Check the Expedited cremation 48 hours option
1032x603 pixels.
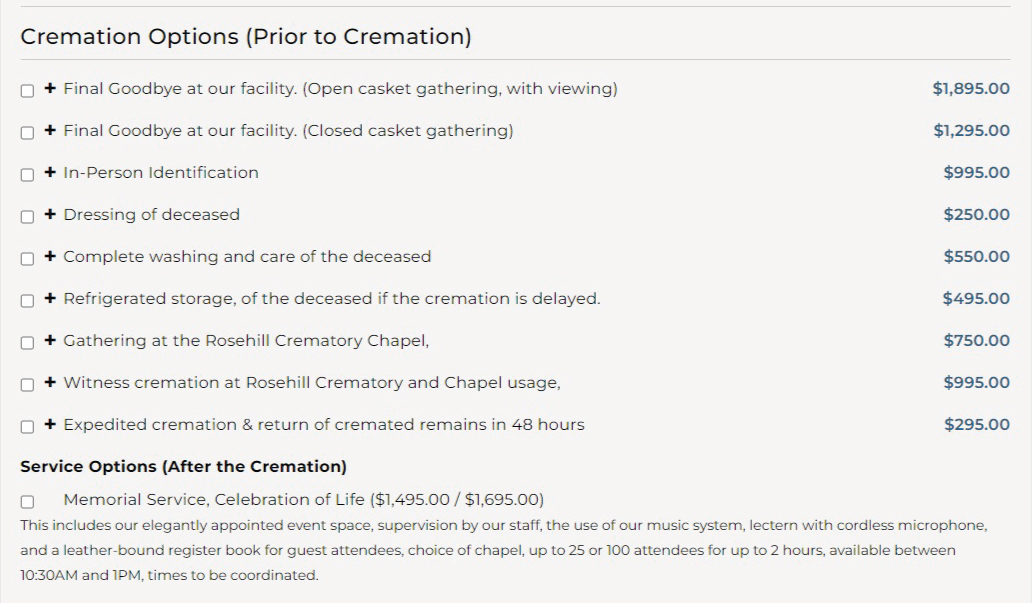(x=28, y=426)
